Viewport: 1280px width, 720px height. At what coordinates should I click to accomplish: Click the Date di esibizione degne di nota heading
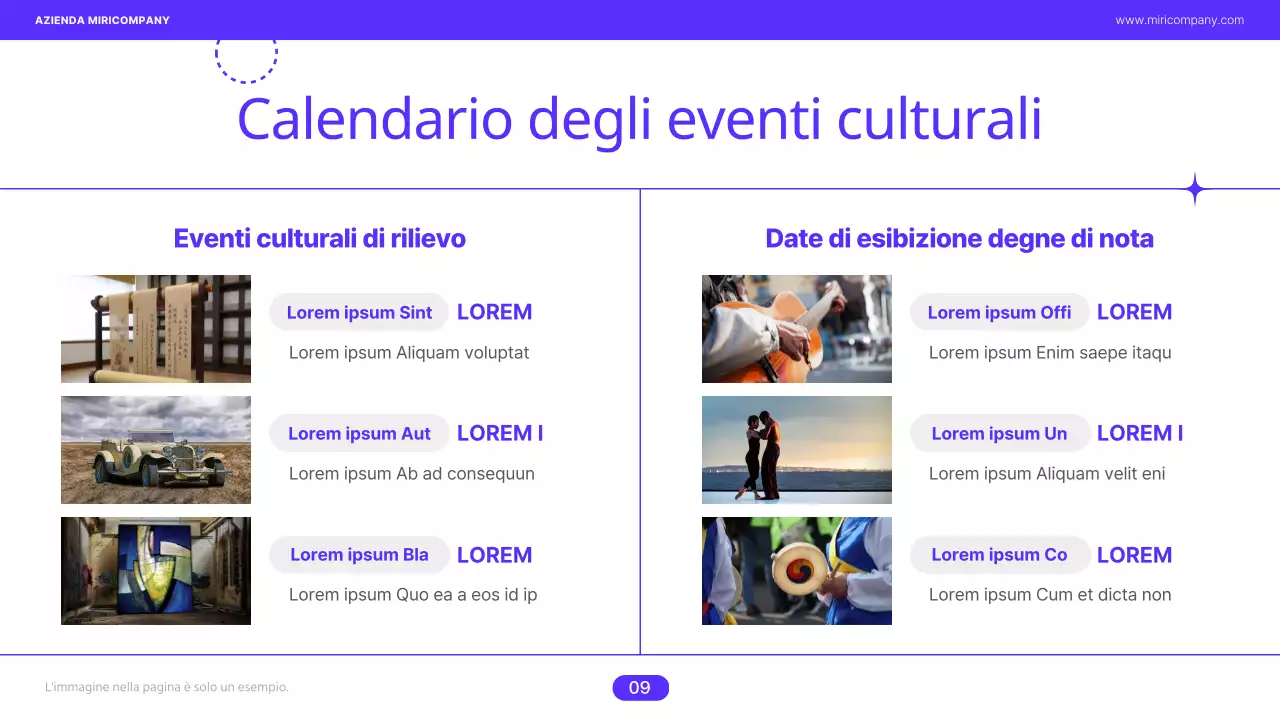tap(959, 238)
